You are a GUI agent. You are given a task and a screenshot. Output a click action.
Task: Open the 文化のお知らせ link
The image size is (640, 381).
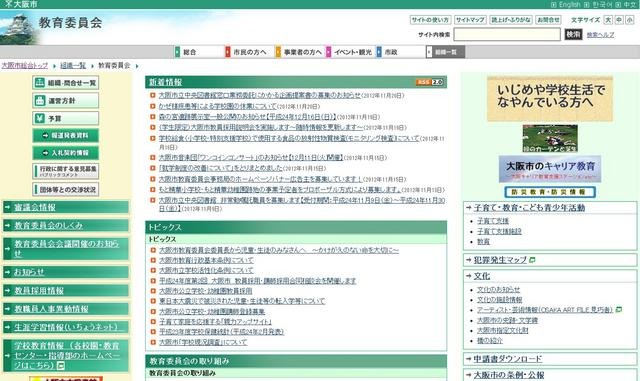498,290
